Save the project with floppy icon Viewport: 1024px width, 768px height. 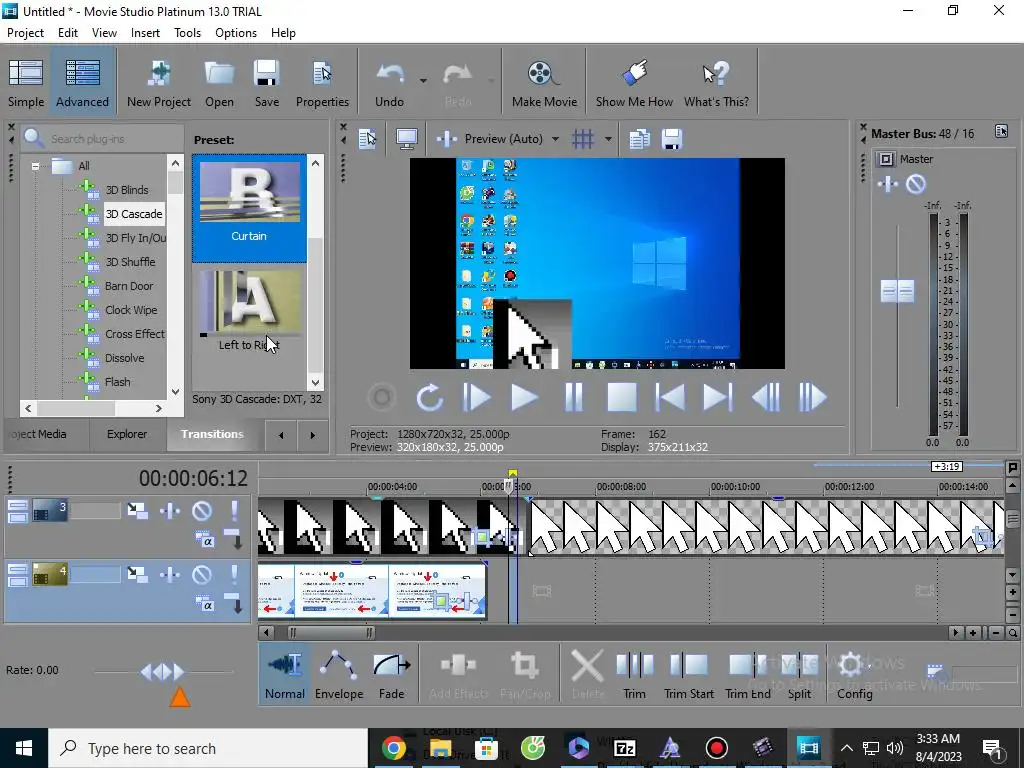(266, 82)
